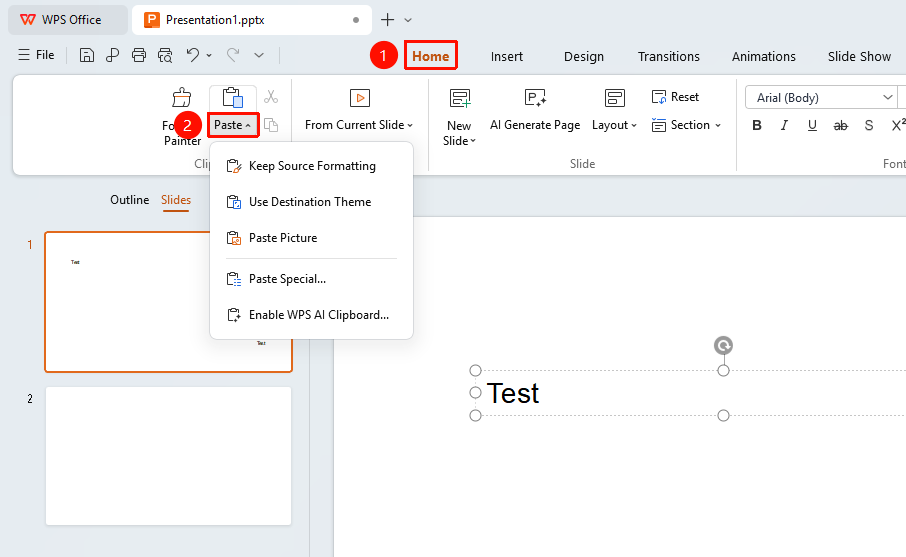
Task: Click the WPS Office home tab
Action: point(68,20)
